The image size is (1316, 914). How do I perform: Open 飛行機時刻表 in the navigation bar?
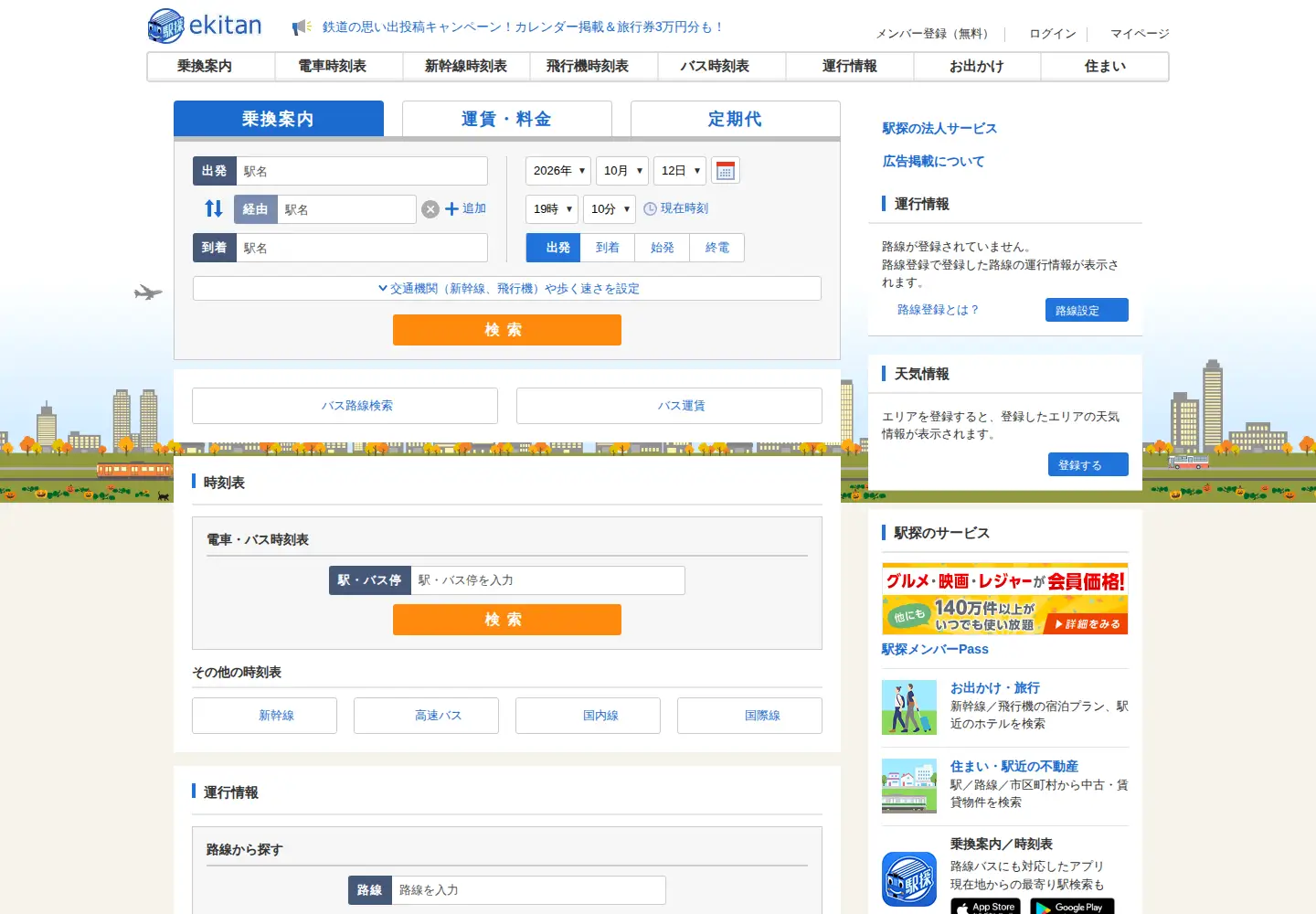(x=595, y=67)
